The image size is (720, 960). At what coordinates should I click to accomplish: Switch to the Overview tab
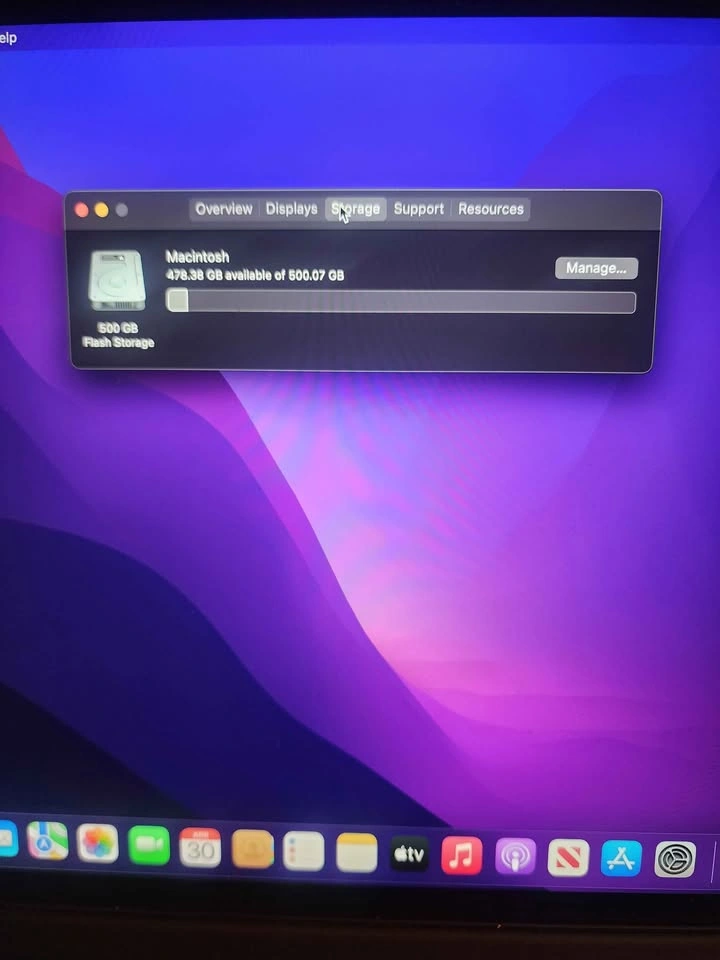223,209
